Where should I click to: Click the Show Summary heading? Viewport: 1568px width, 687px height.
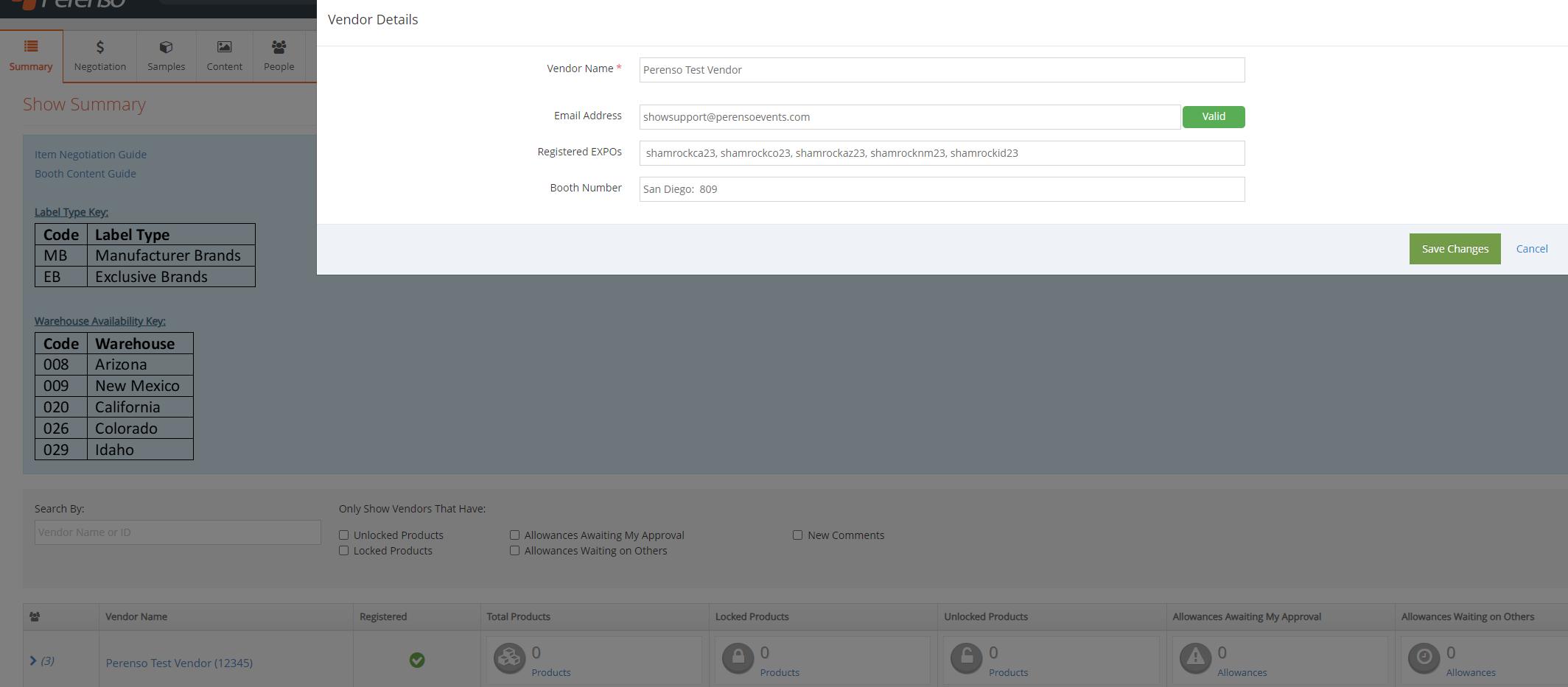(x=84, y=105)
